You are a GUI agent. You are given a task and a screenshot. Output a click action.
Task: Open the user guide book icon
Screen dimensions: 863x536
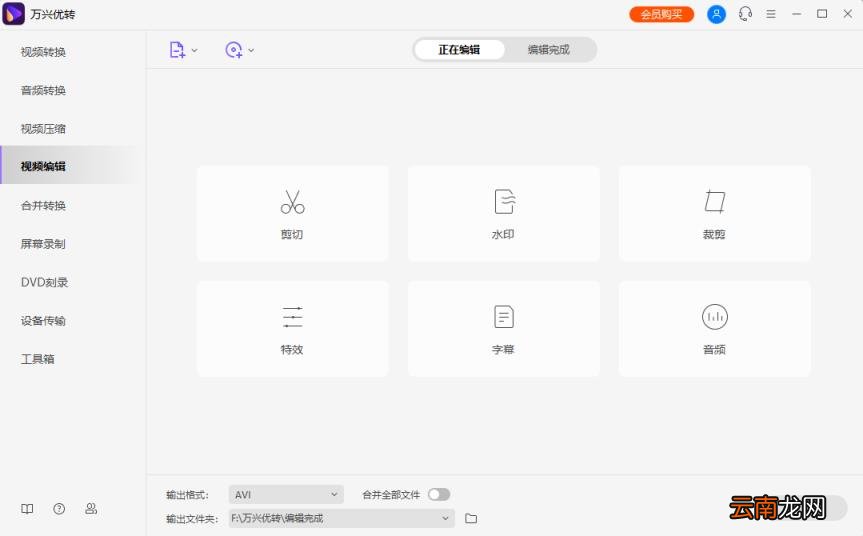(x=27, y=508)
